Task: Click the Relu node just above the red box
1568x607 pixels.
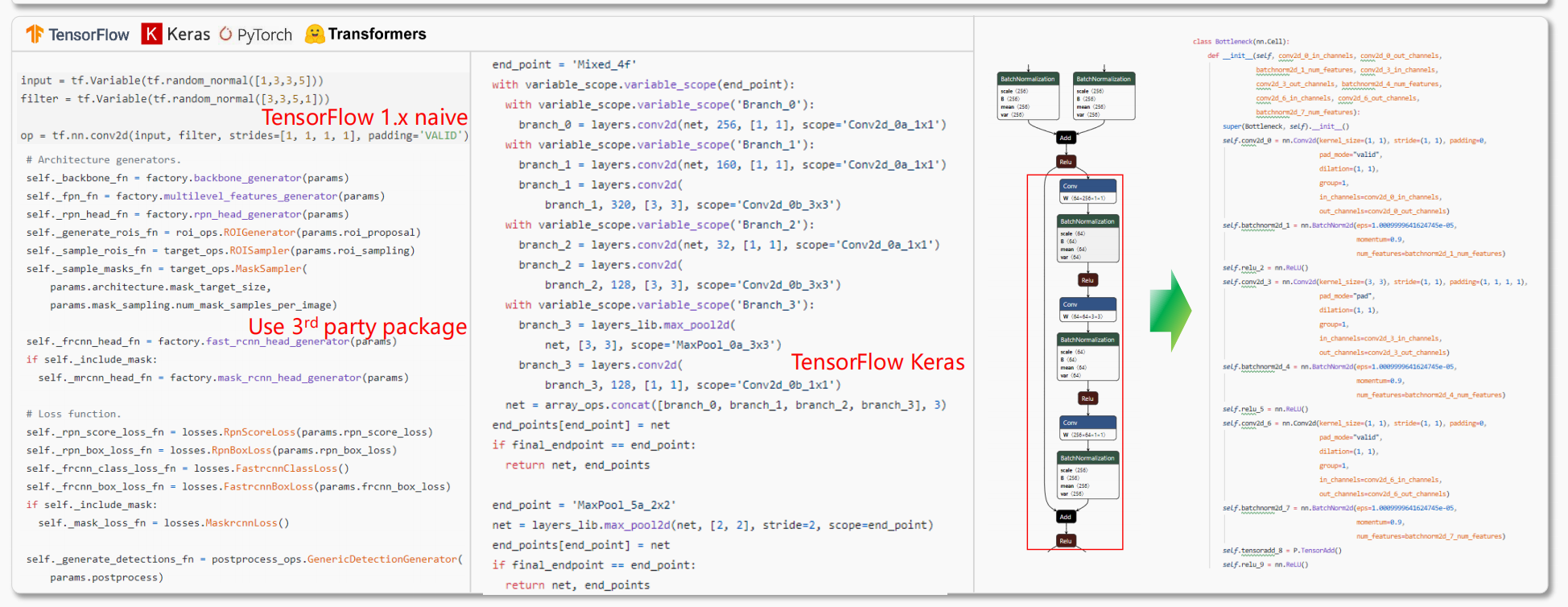Action: (1066, 162)
